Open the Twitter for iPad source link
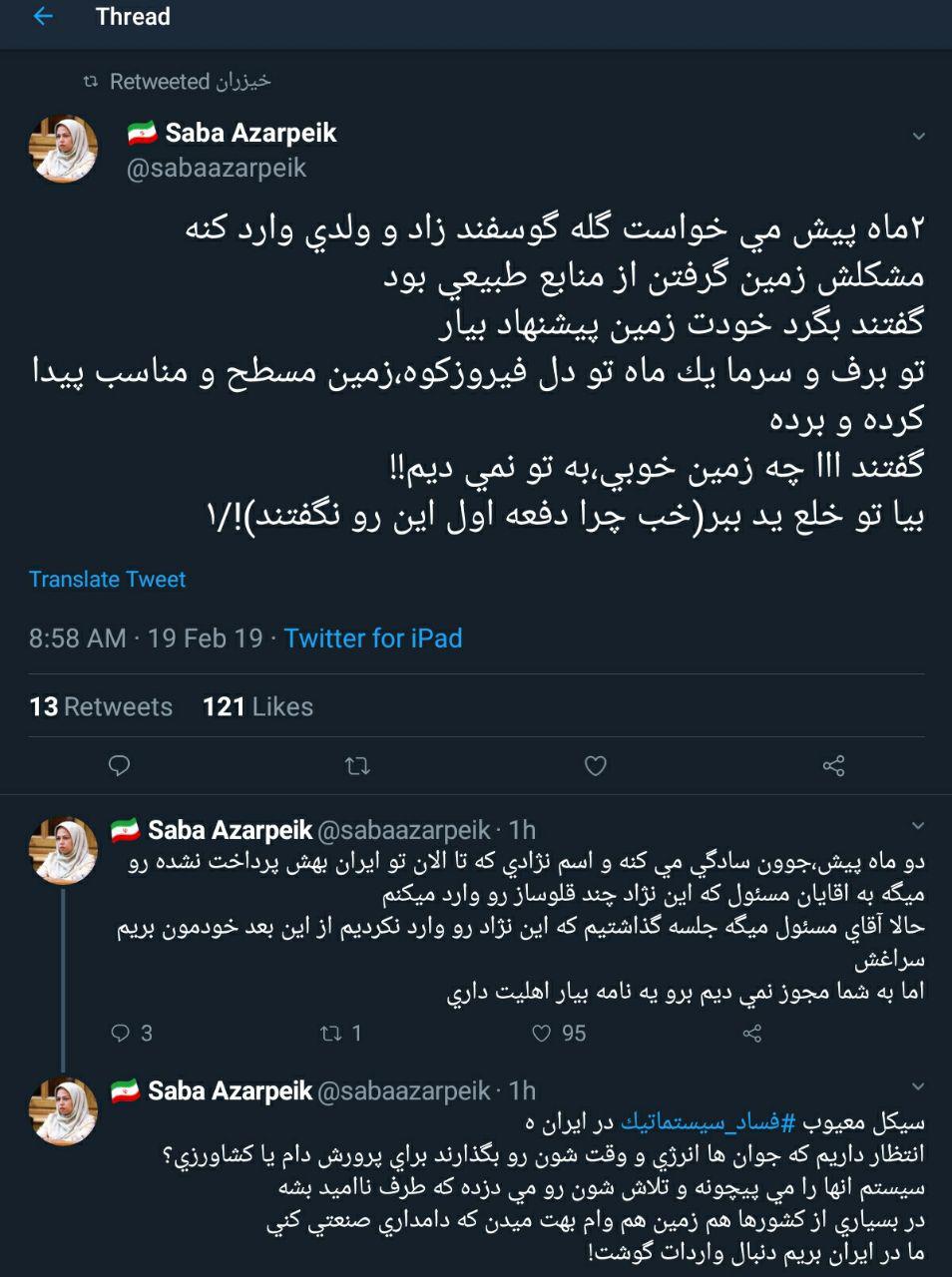952x1277 pixels. (x=372, y=638)
